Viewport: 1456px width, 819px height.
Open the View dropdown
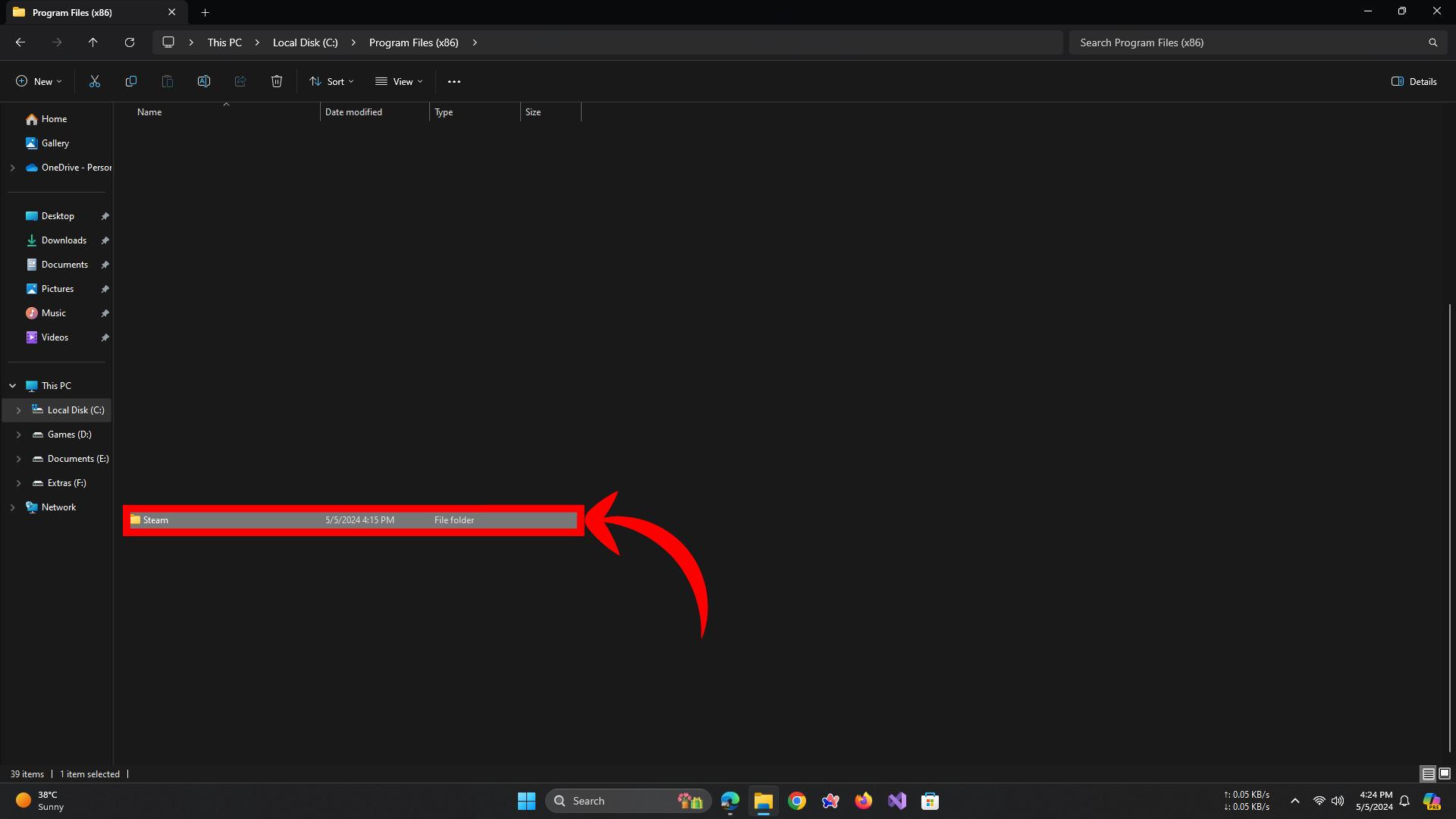coord(400,81)
